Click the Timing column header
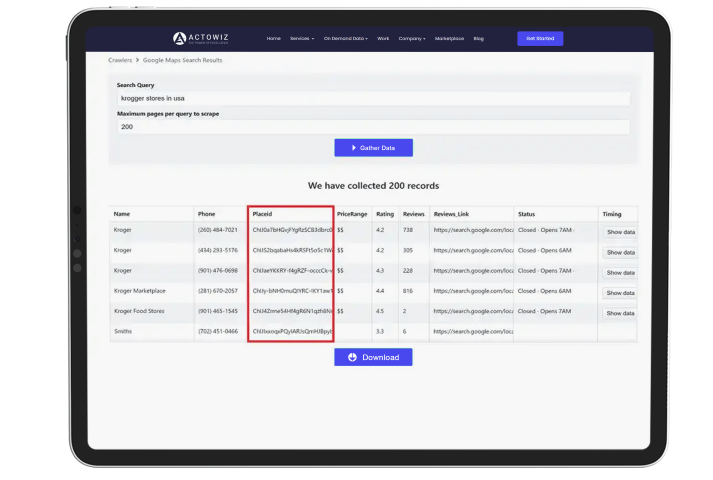This screenshot has width=713, height=480. pos(612,214)
